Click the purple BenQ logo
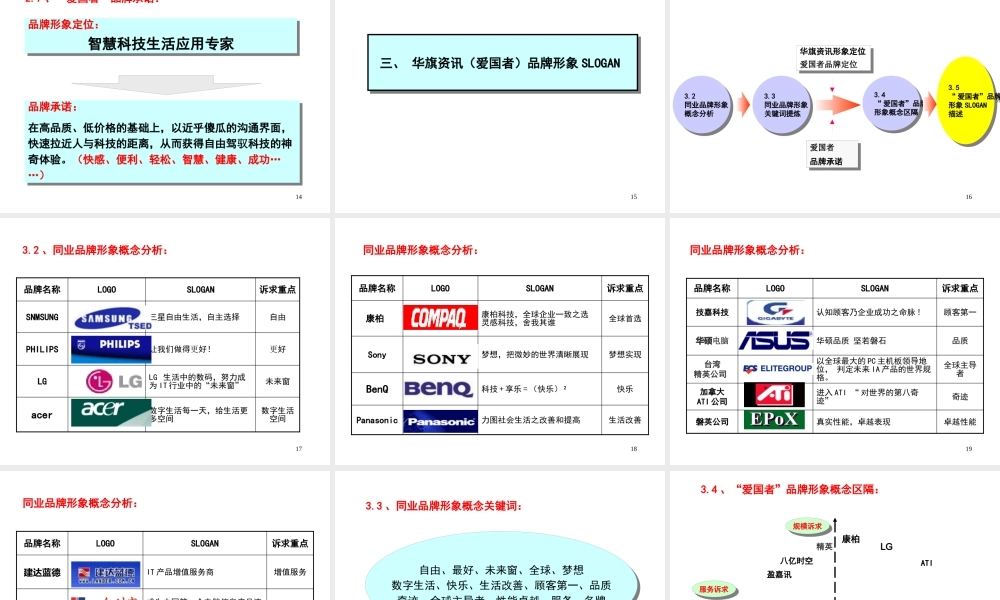 [x=439, y=388]
